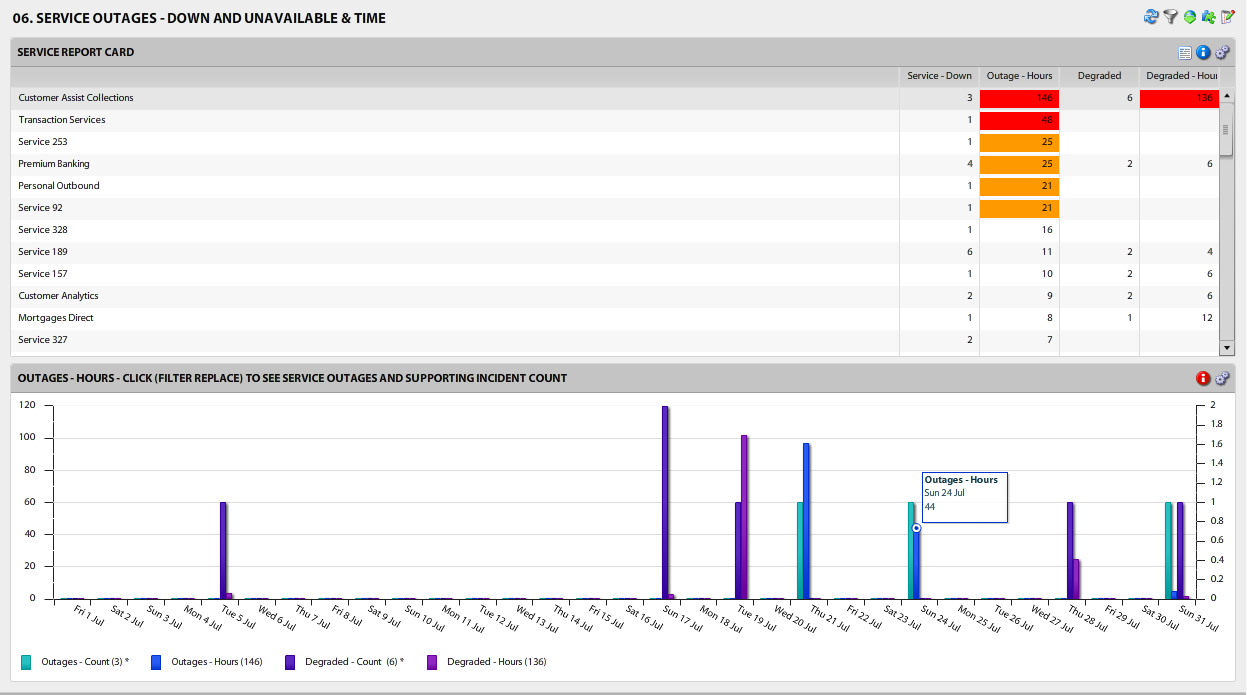This screenshot has width=1247, height=695.
Task: Sort by the Outage - Hours column header
Action: (1019, 75)
